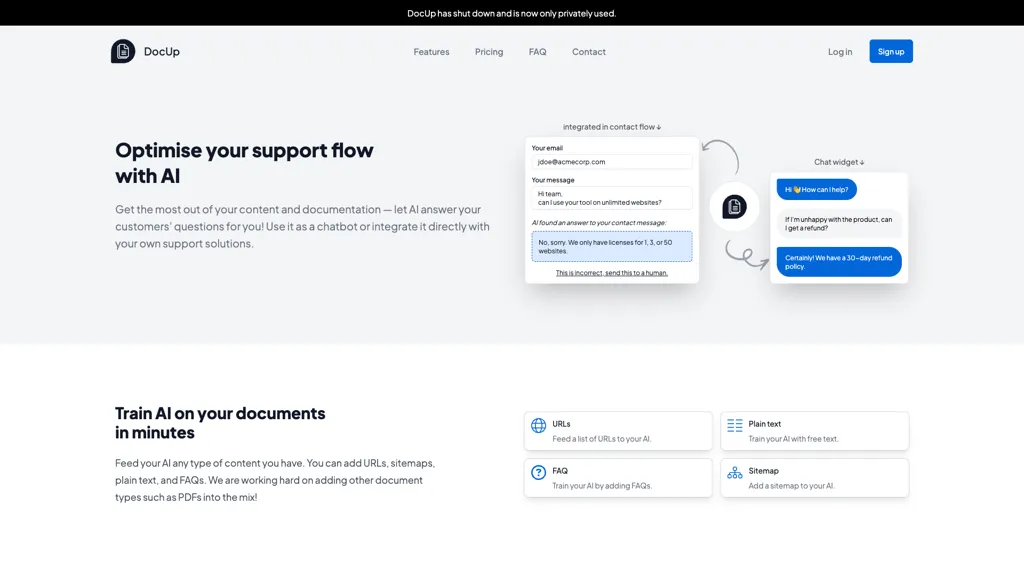The image size is (1024, 576).
Task: Click 'Train AI on your documents' heading
Action: click(x=220, y=423)
